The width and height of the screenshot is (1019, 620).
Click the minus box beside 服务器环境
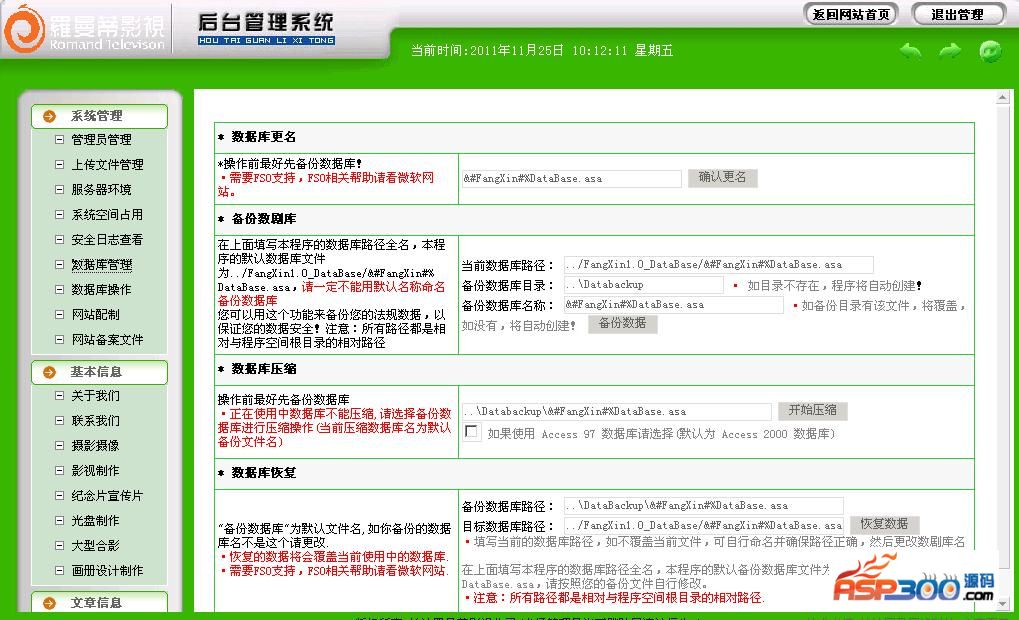click(59, 189)
